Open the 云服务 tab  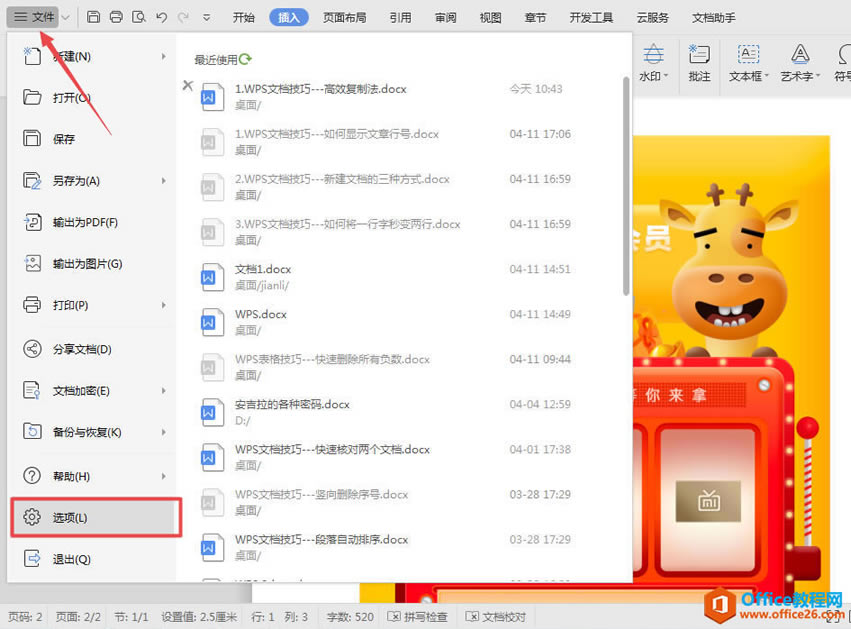click(652, 17)
